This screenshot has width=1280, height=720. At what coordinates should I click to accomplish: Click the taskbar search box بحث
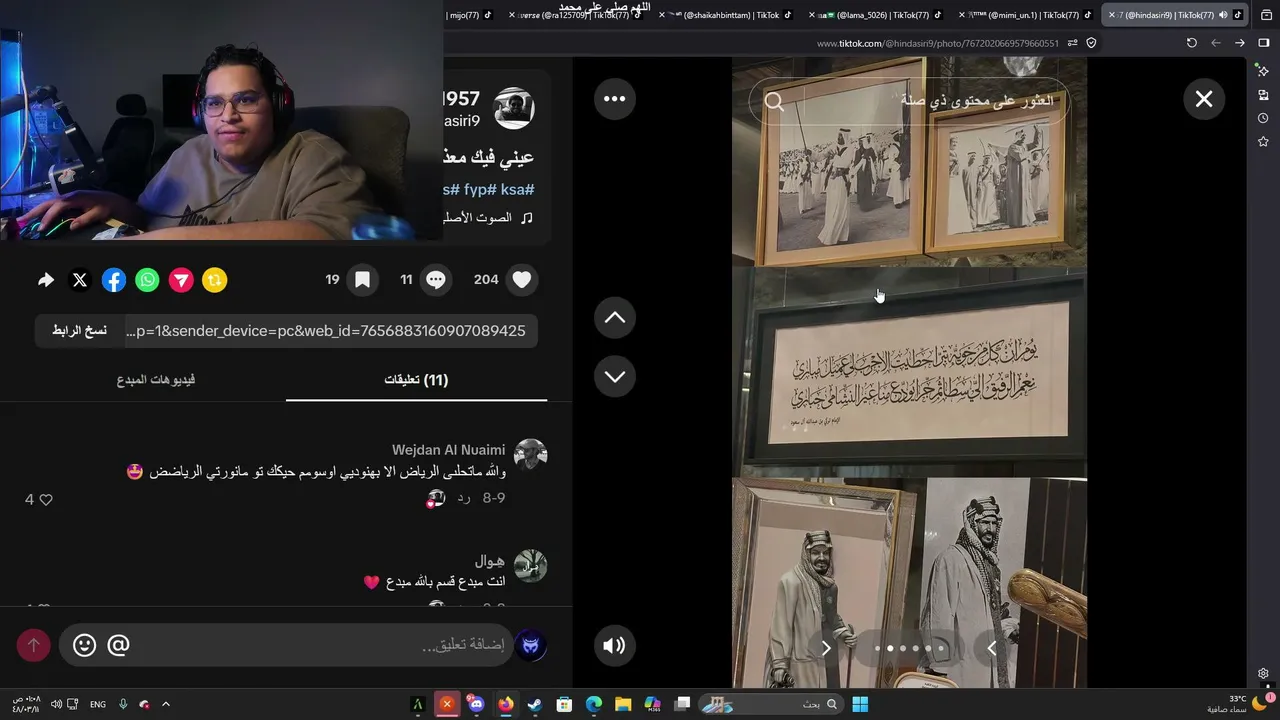tap(770, 704)
